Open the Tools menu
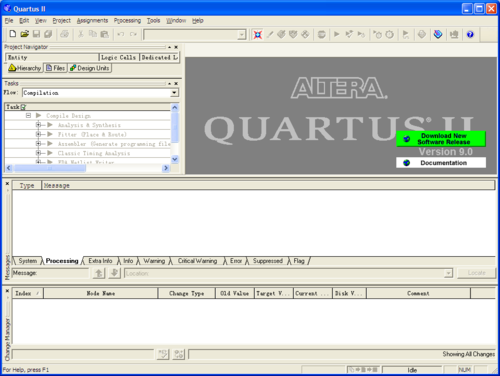The width and height of the screenshot is (500, 376). [x=154, y=21]
